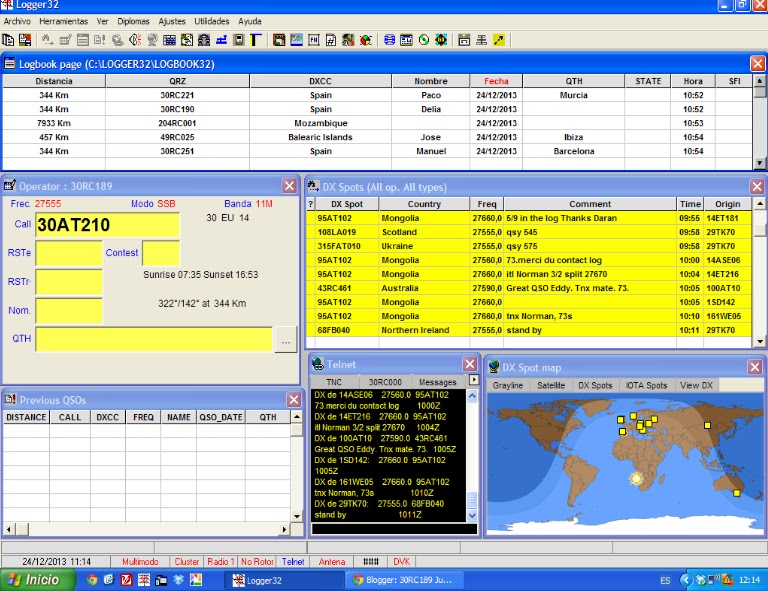The width and height of the screenshot is (768, 591).
Task: Click the hash symbol document toolbar icon
Action: click(331, 40)
